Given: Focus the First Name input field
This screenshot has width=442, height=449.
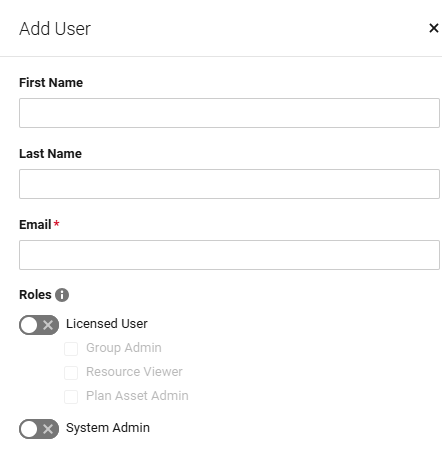Looking at the screenshot, I should 229,113.
